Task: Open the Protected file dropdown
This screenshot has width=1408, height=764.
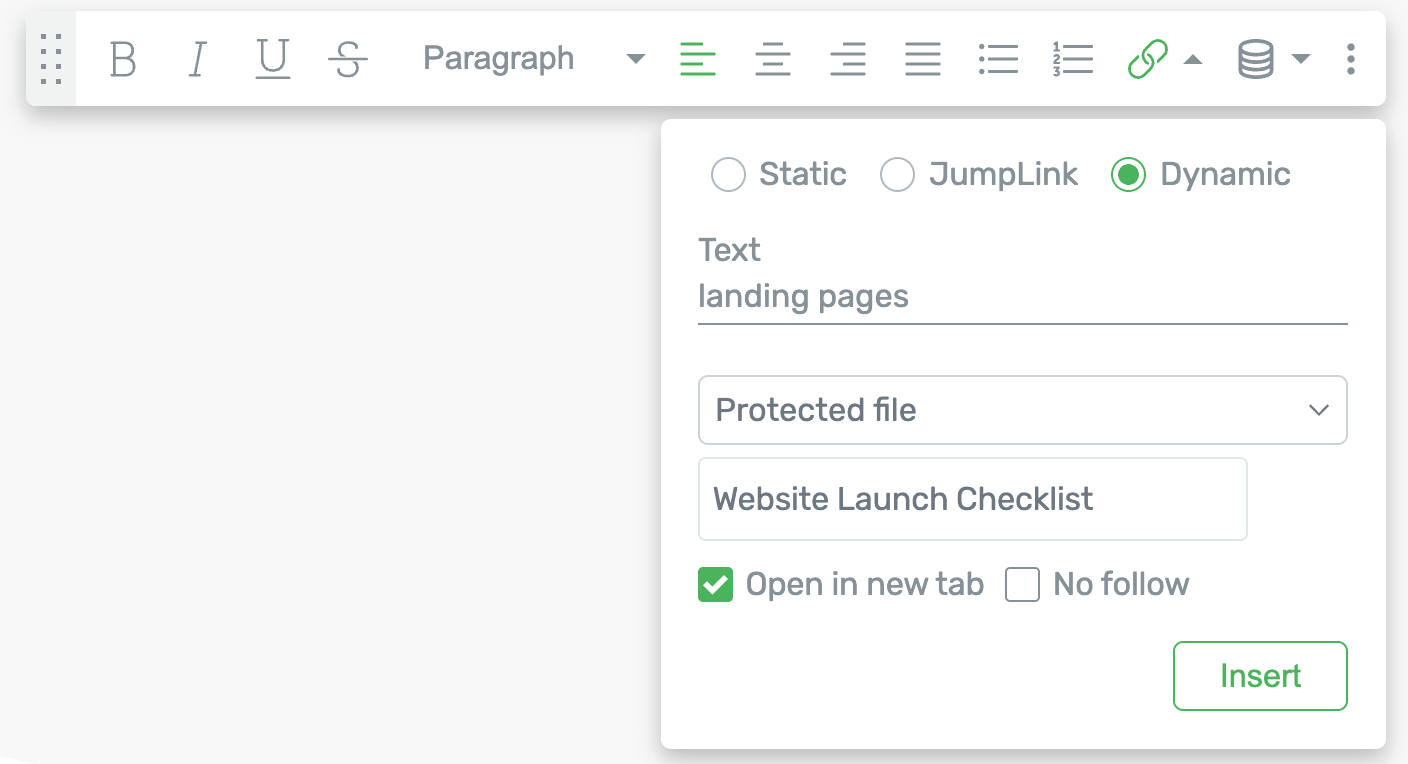Action: click(1022, 410)
